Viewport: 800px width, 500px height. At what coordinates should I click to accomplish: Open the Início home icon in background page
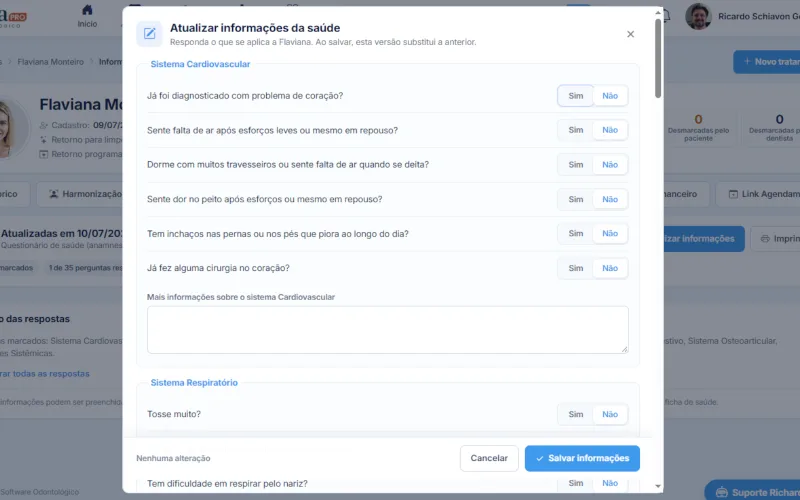(87, 10)
